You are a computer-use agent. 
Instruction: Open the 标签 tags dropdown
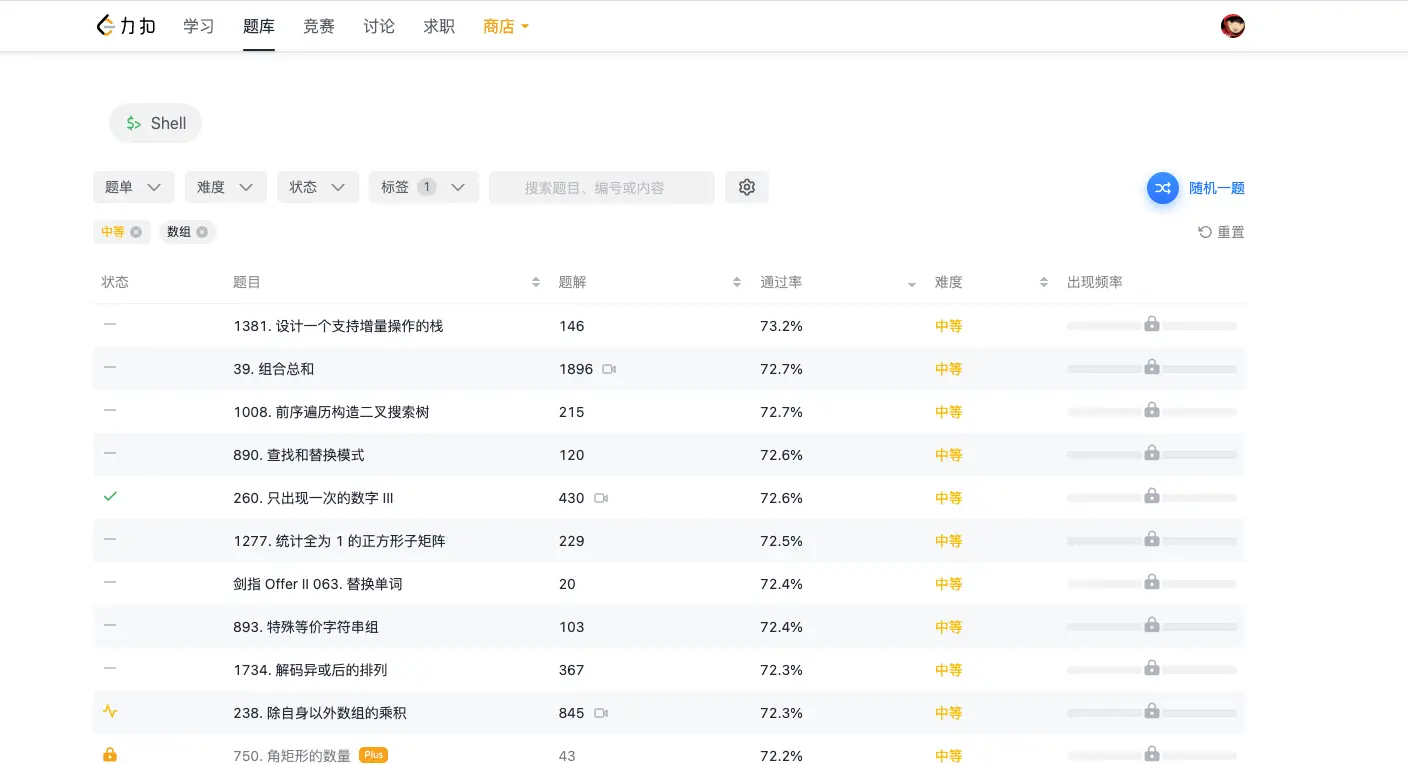(x=424, y=187)
